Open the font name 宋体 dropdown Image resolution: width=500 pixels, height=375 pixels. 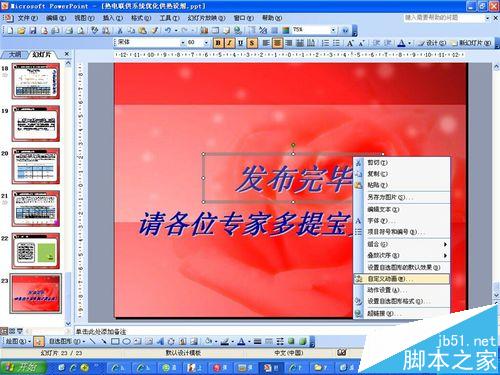[183, 43]
